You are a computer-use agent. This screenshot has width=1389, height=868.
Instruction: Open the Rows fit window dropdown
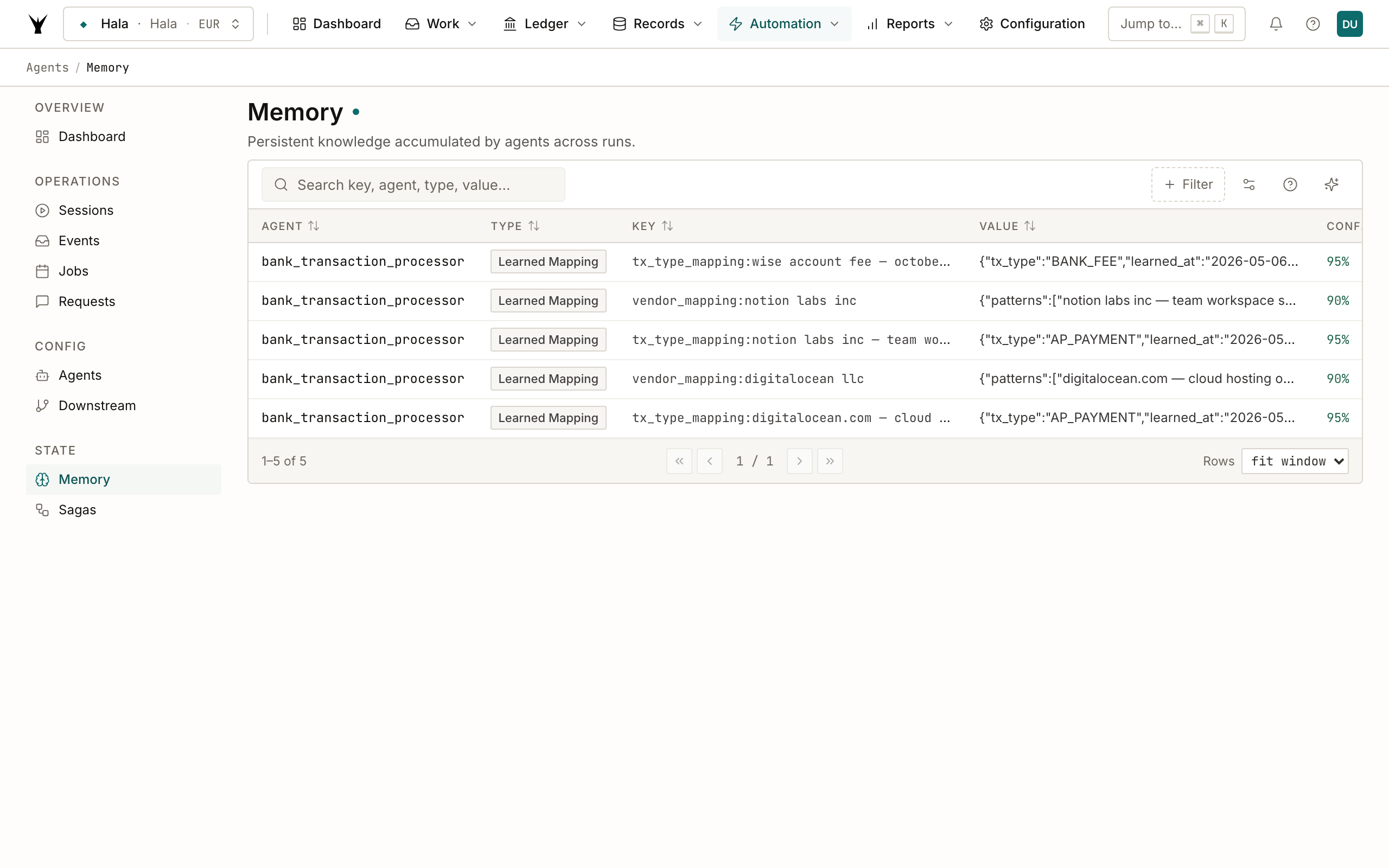click(x=1295, y=461)
